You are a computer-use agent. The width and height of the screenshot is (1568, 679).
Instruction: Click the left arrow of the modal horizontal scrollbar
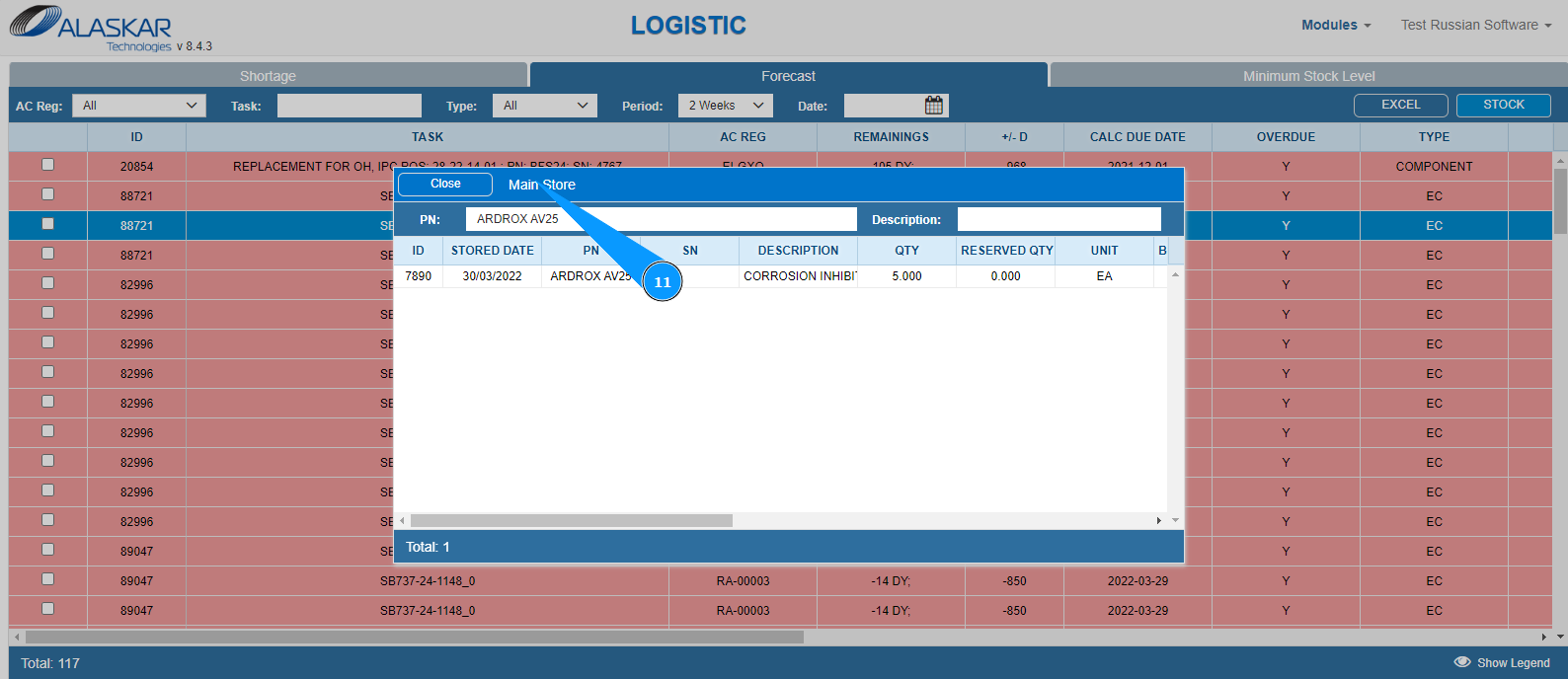(x=402, y=520)
